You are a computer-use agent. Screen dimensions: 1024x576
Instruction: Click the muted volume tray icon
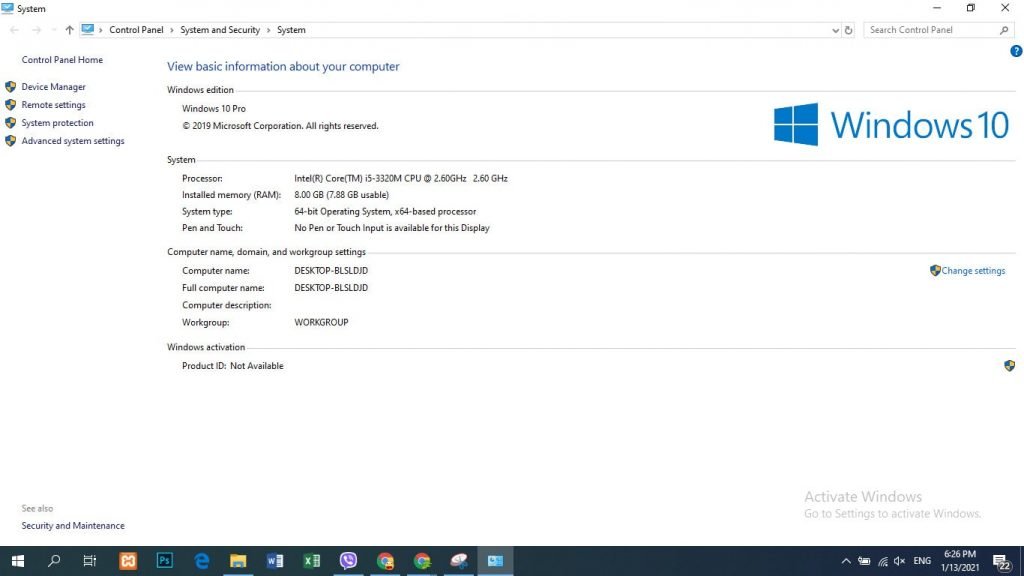pyautogui.click(x=899, y=561)
